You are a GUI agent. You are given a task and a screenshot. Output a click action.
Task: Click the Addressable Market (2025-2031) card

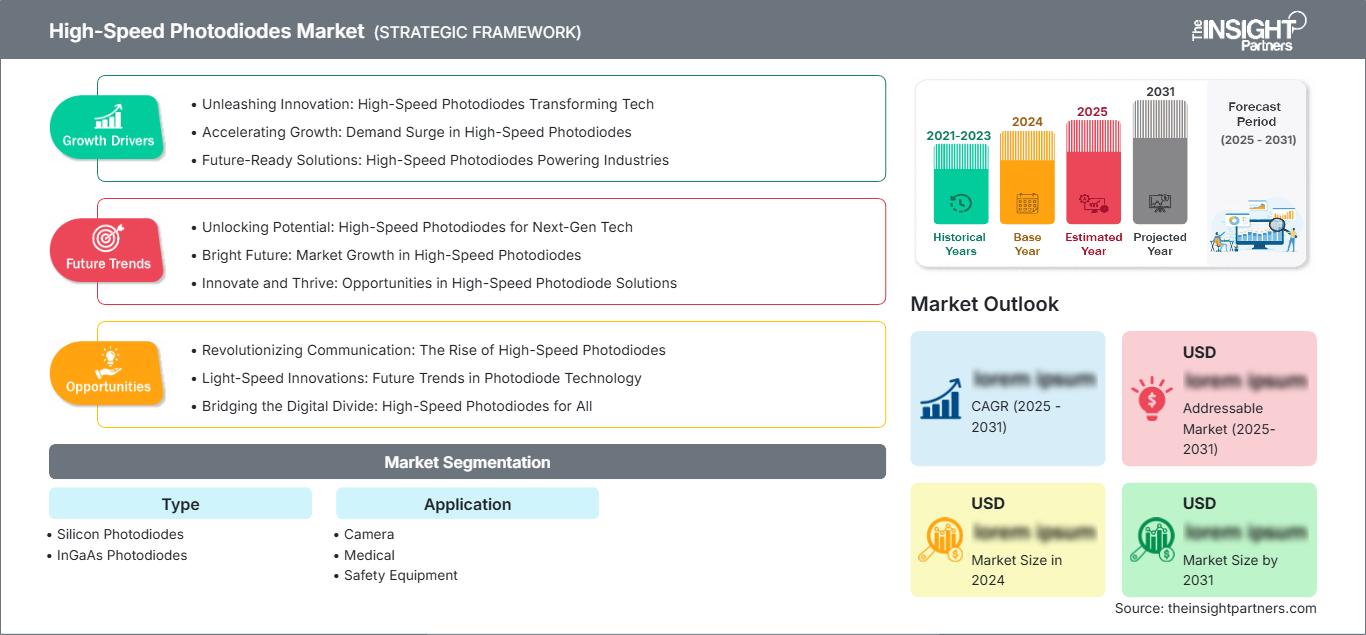1219,398
